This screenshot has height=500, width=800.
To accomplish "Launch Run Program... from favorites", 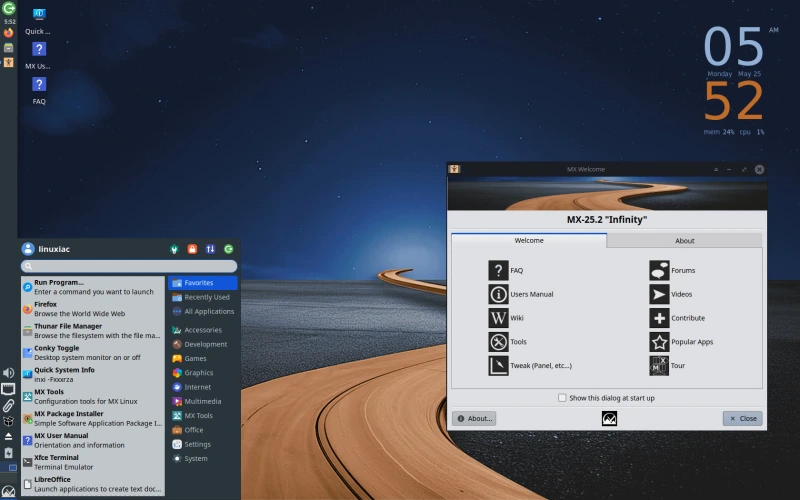I will pos(93,287).
